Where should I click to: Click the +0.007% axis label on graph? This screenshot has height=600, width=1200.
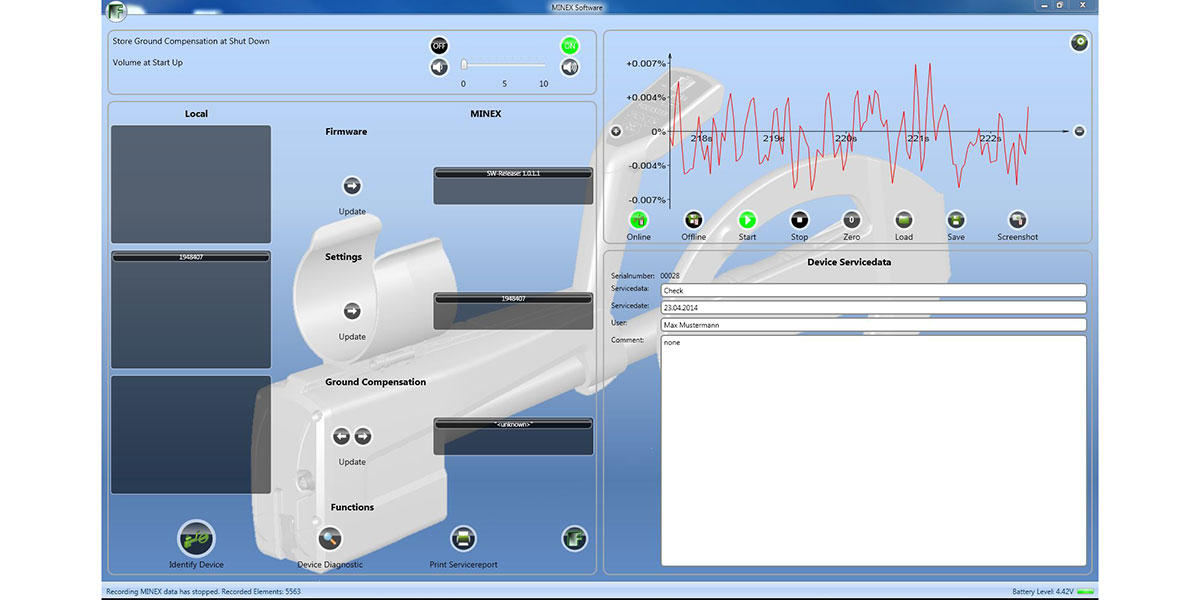coord(646,63)
